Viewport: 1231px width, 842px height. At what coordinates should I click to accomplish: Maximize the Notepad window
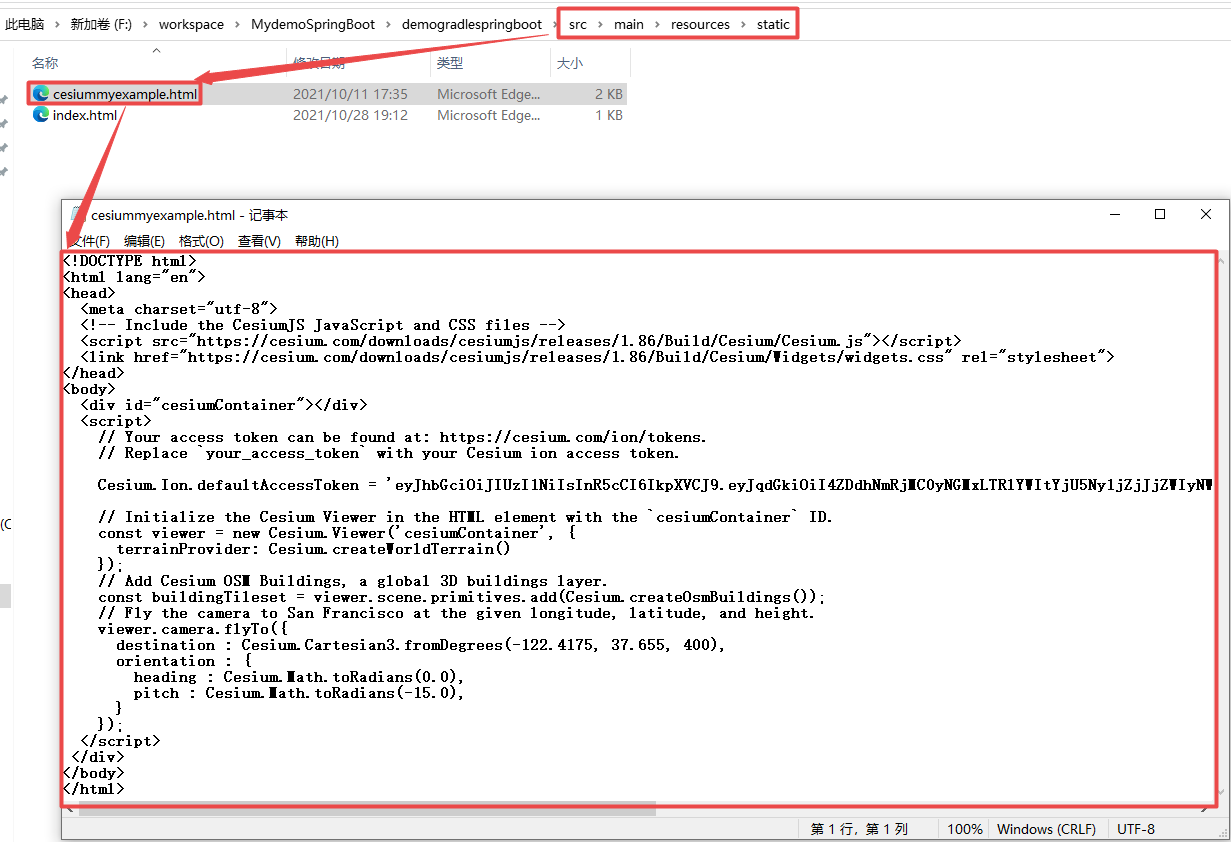tap(1160, 214)
